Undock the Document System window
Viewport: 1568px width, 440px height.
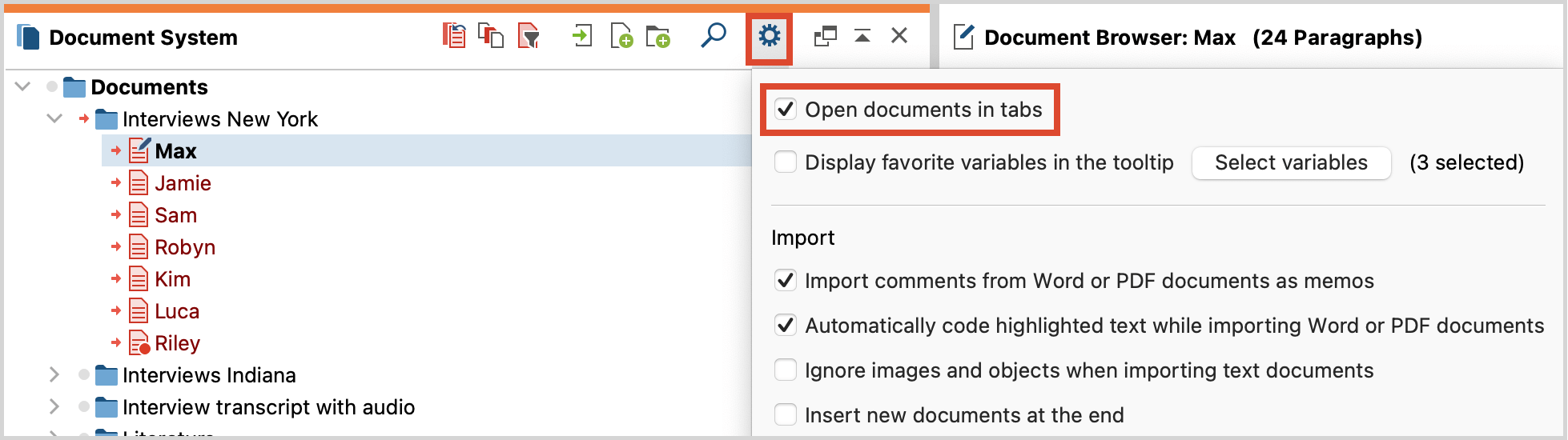click(x=825, y=36)
